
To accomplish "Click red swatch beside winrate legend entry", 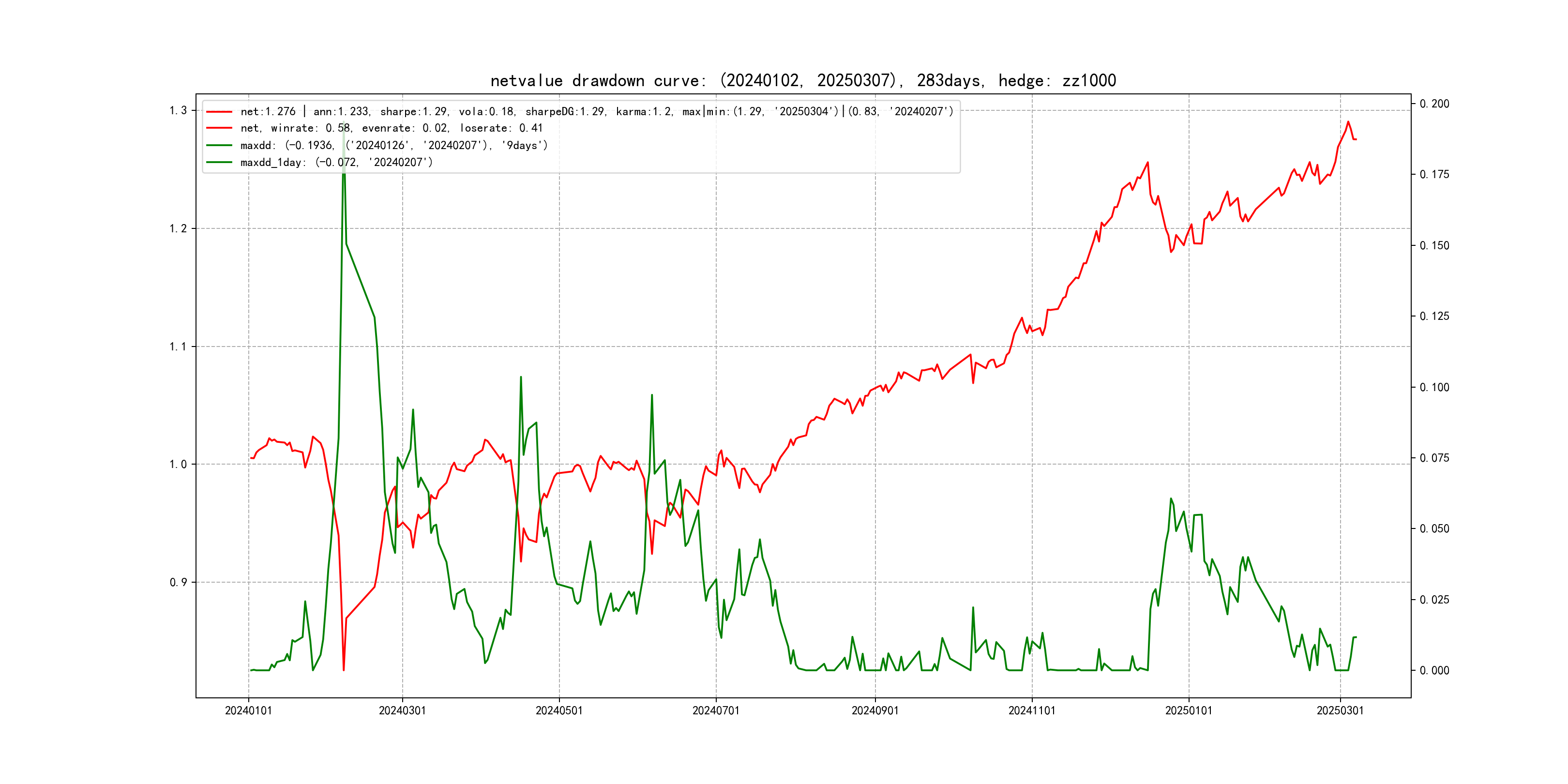I will click(219, 128).
